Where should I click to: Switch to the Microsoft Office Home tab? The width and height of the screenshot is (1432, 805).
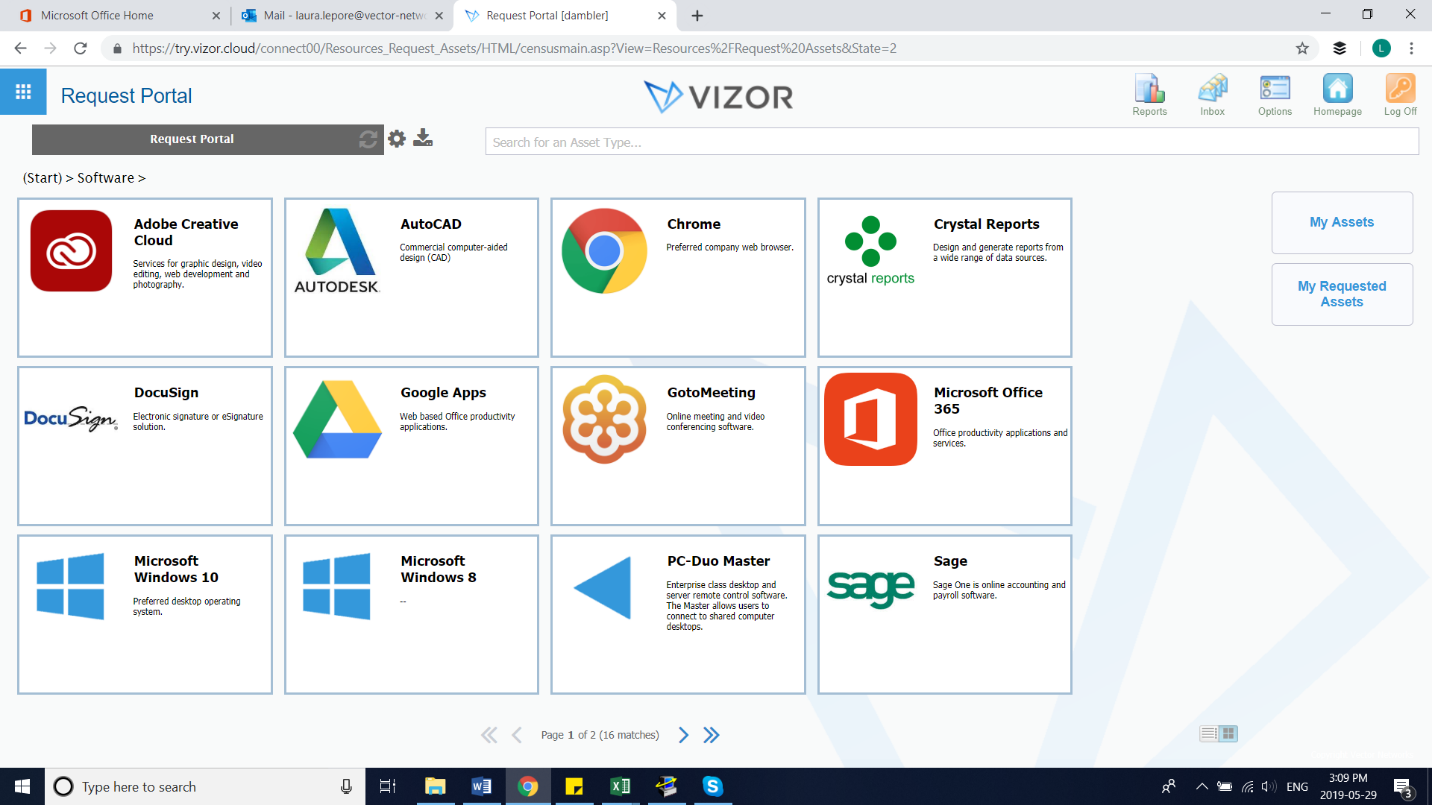(x=100, y=15)
